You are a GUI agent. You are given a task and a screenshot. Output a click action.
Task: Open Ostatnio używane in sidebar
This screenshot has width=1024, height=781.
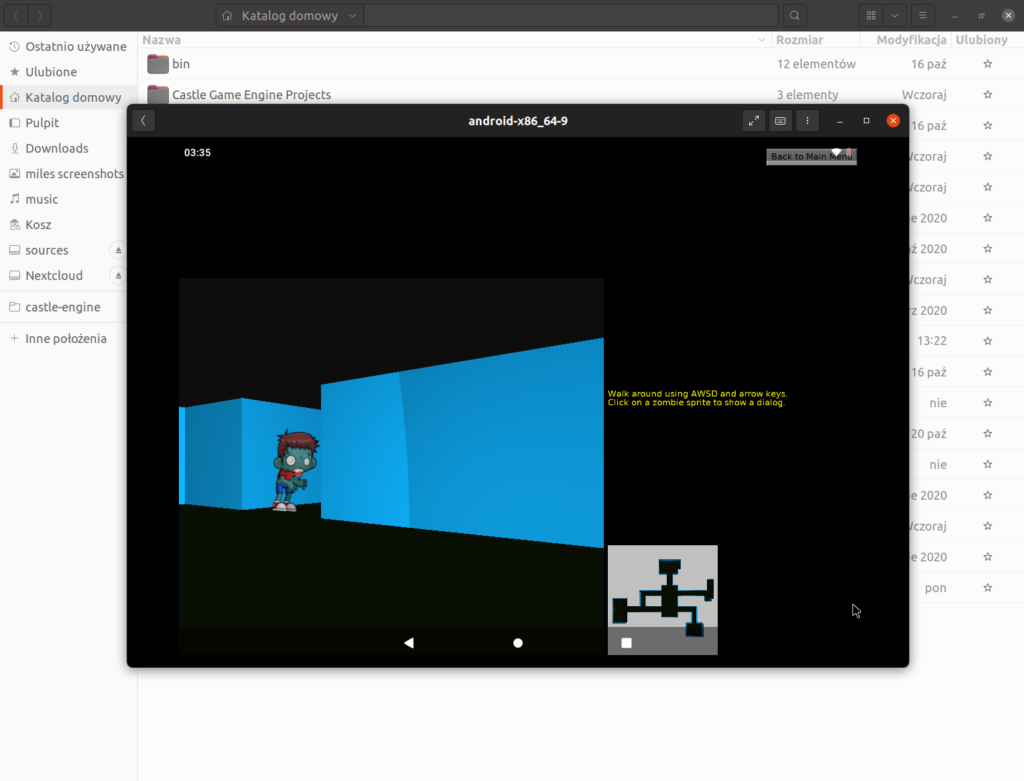(68, 46)
